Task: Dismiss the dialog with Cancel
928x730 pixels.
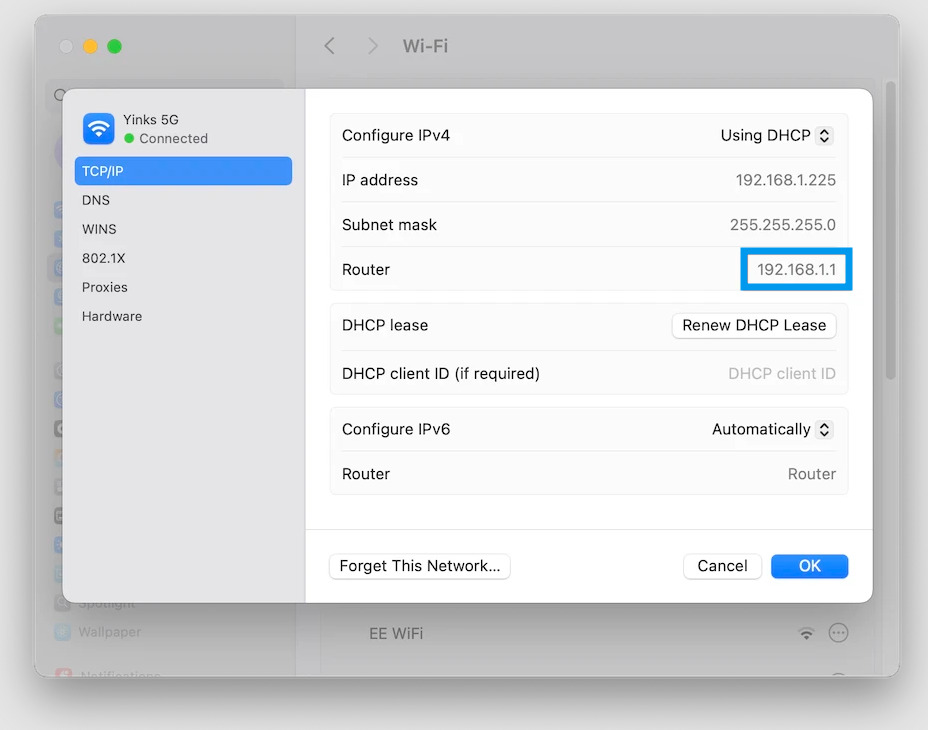Action: click(x=722, y=566)
